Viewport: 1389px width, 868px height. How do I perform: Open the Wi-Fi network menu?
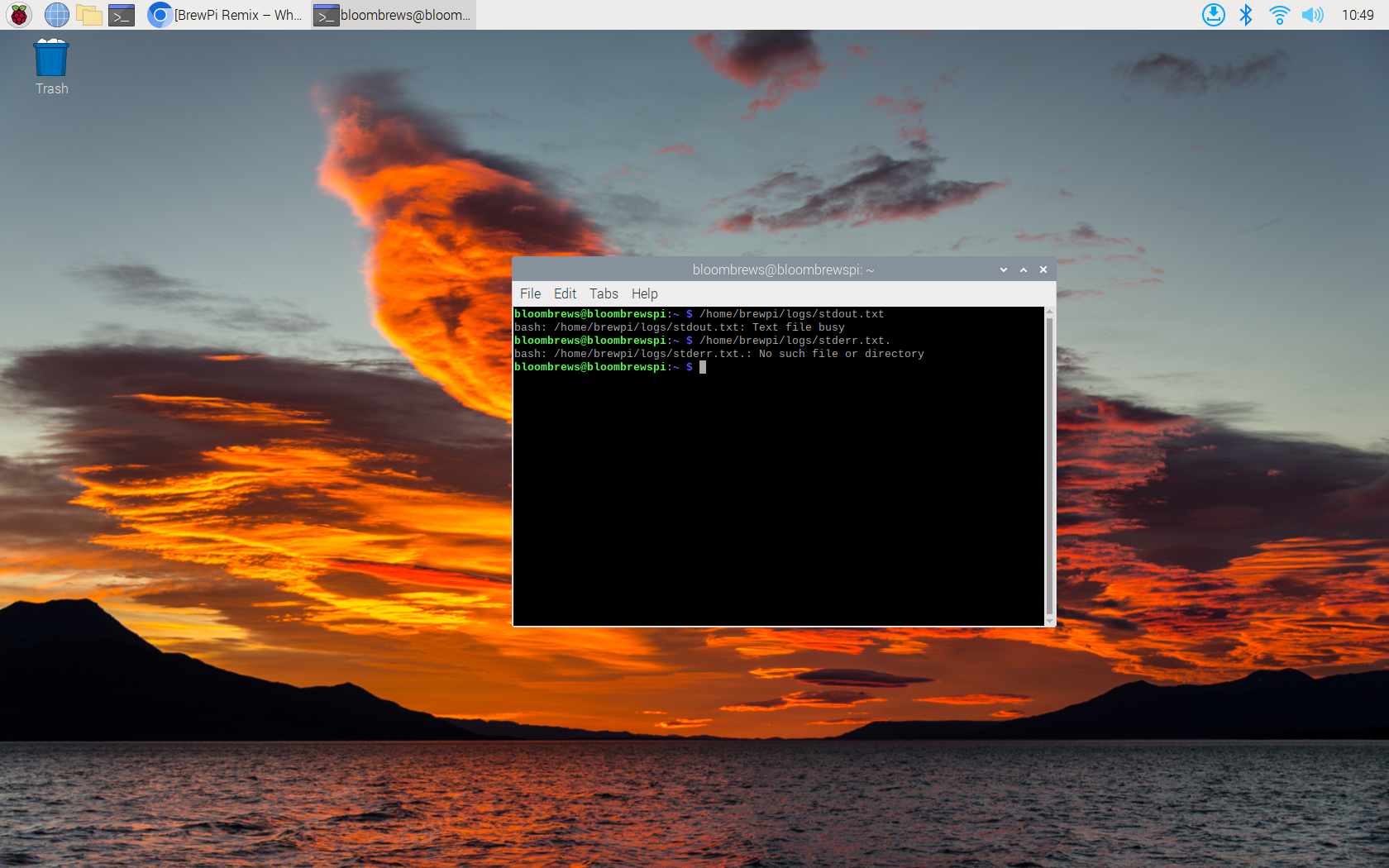[1279, 15]
